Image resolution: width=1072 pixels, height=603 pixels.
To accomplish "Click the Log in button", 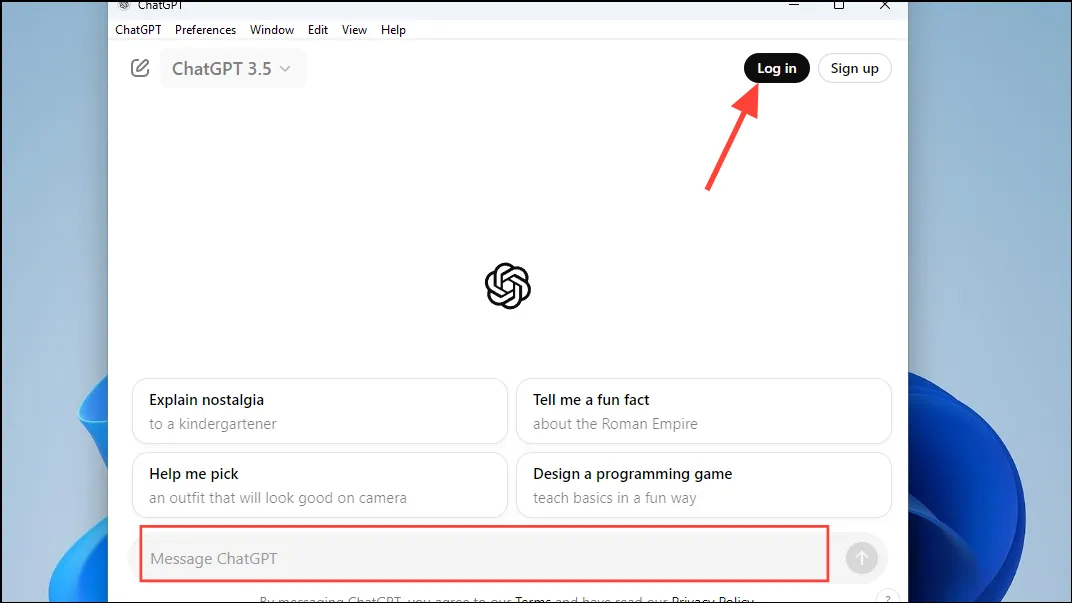I will tap(776, 68).
